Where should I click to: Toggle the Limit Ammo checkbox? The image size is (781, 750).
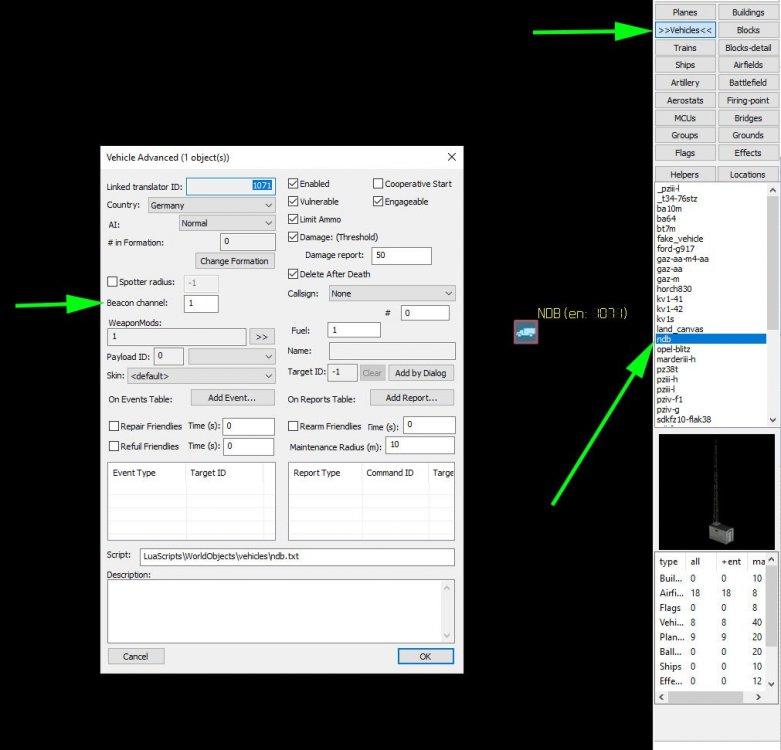coord(293,219)
